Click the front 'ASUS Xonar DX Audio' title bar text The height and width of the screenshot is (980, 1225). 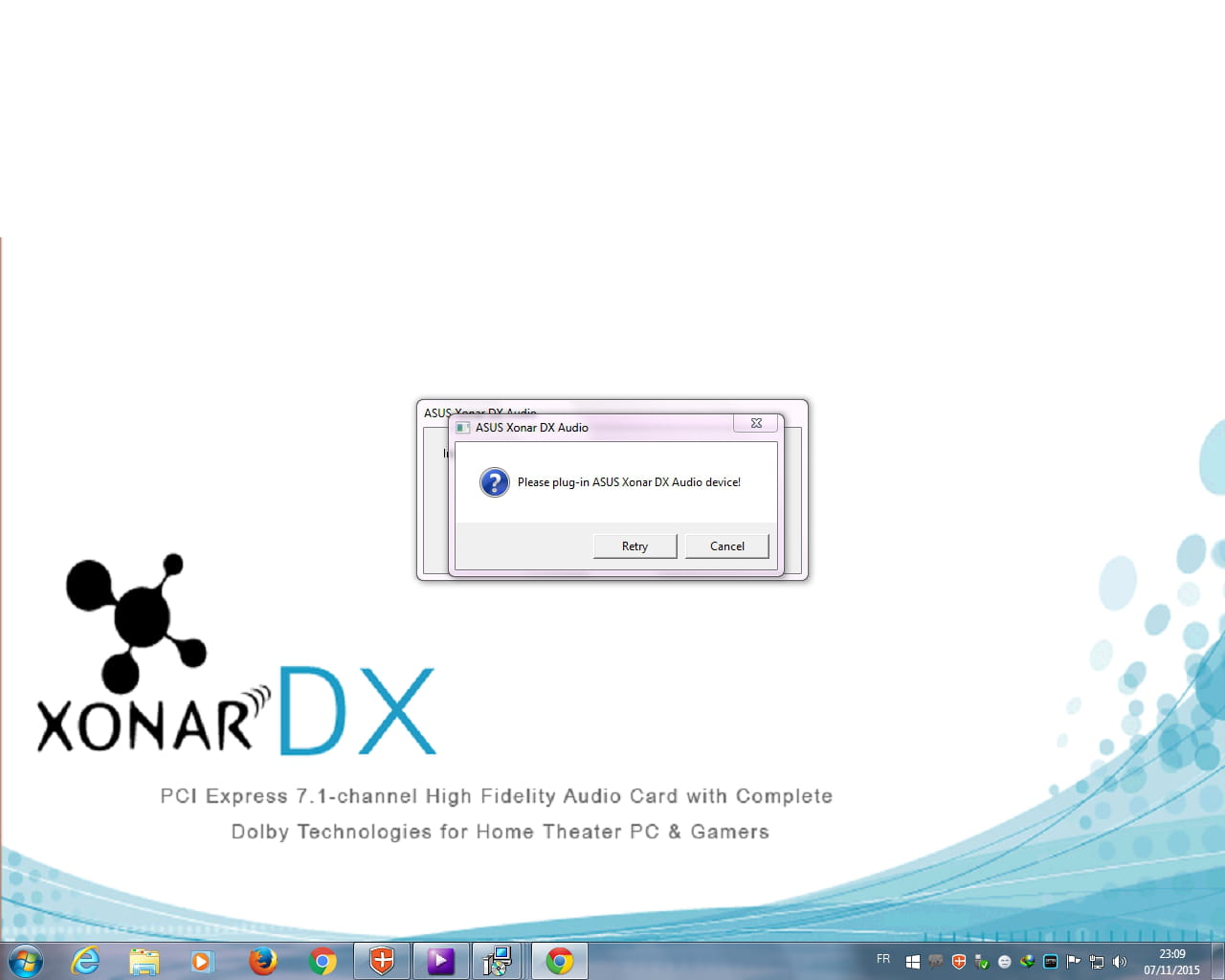532,428
